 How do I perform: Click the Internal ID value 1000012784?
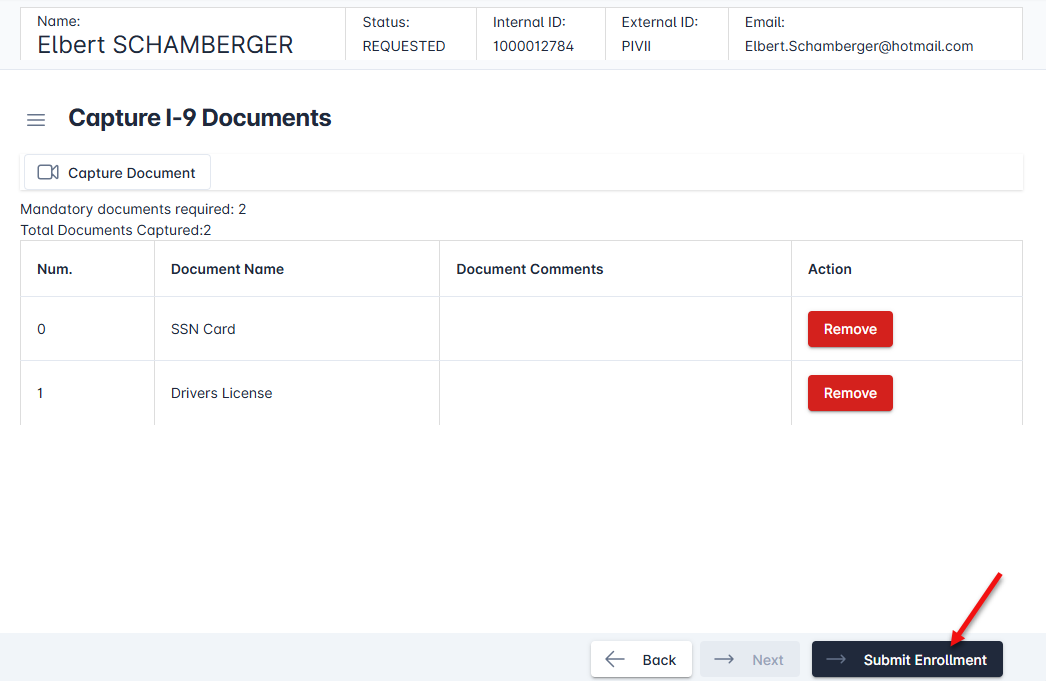click(533, 46)
